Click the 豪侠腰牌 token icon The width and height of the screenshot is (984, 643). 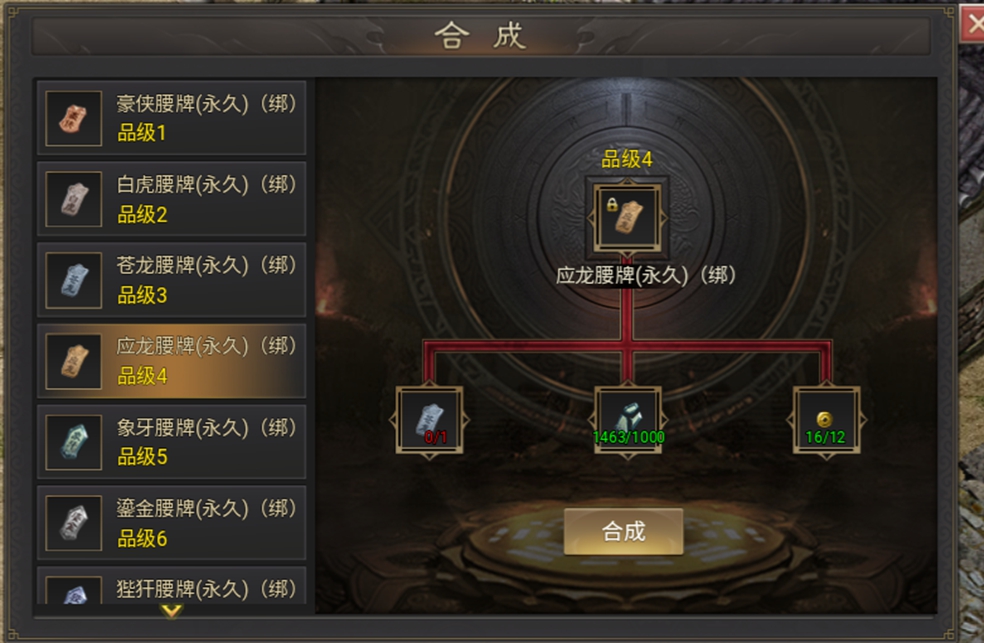click(73, 119)
